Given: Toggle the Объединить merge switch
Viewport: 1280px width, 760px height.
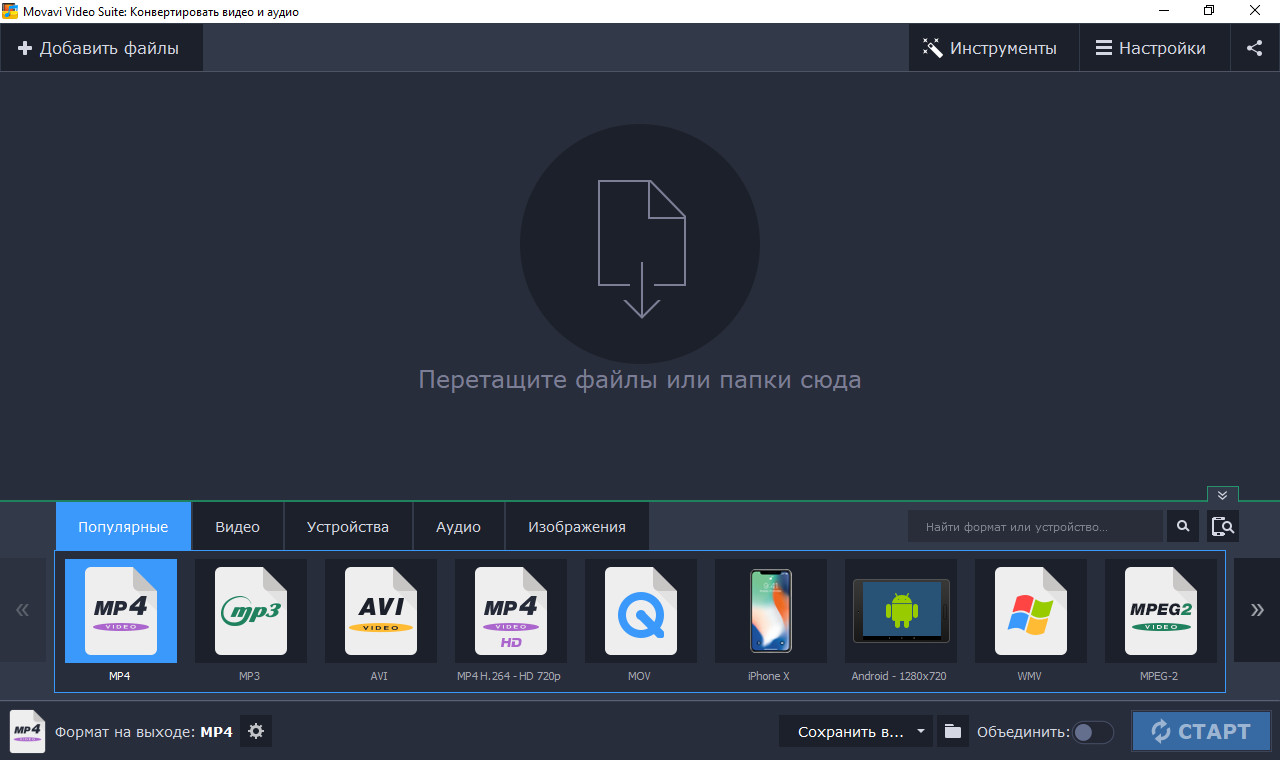Looking at the screenshot, I should coord(1093,732).
